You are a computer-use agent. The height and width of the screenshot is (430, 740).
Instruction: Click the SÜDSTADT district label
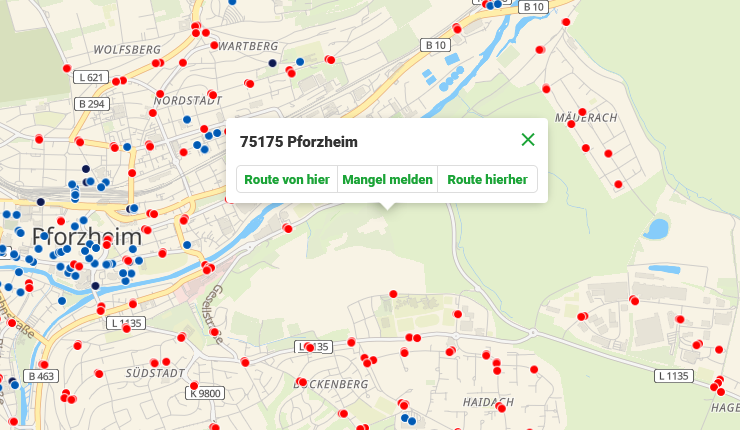coord(155,373)
